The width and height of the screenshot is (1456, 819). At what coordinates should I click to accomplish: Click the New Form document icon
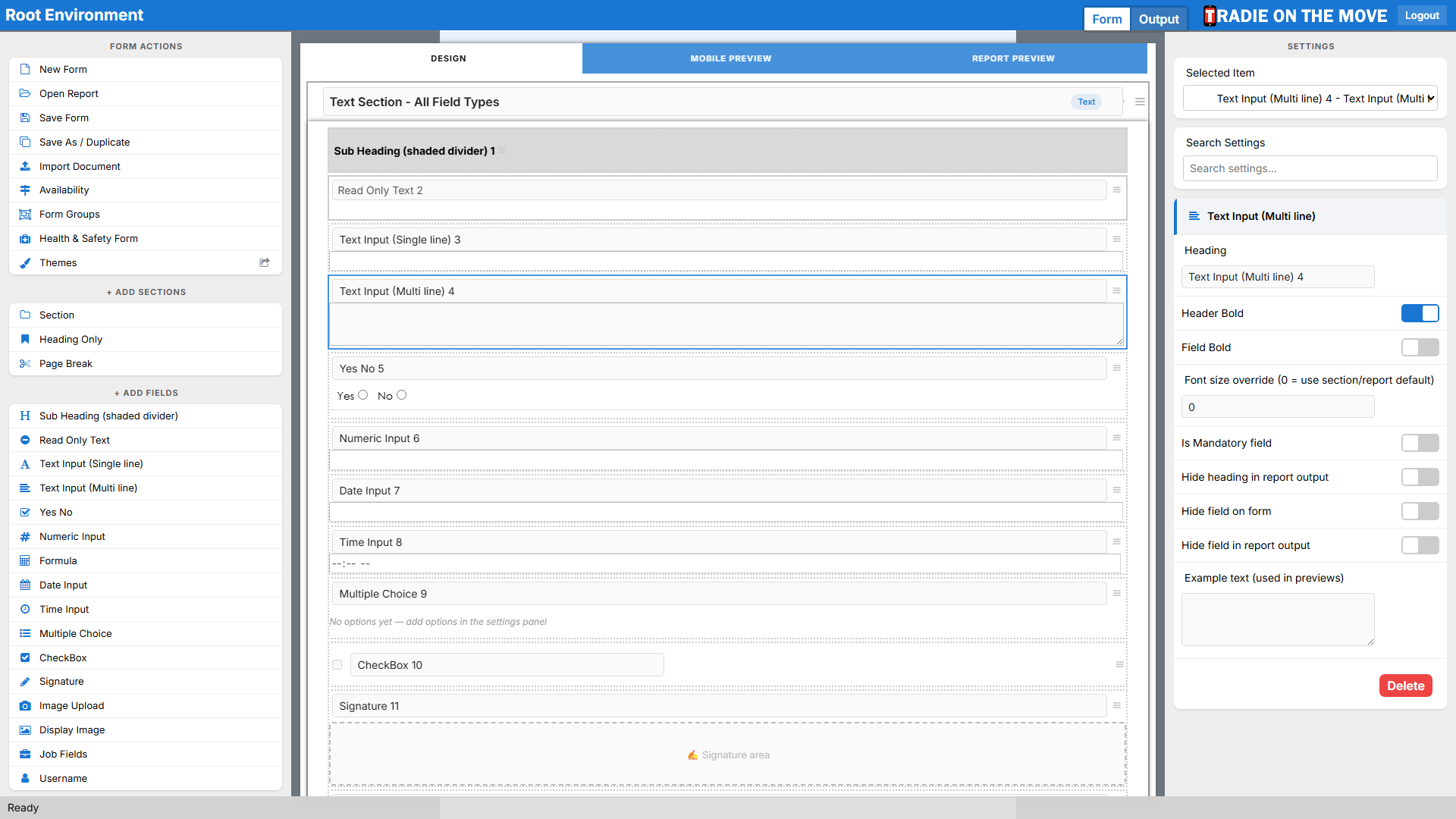(x=25, y=69)
